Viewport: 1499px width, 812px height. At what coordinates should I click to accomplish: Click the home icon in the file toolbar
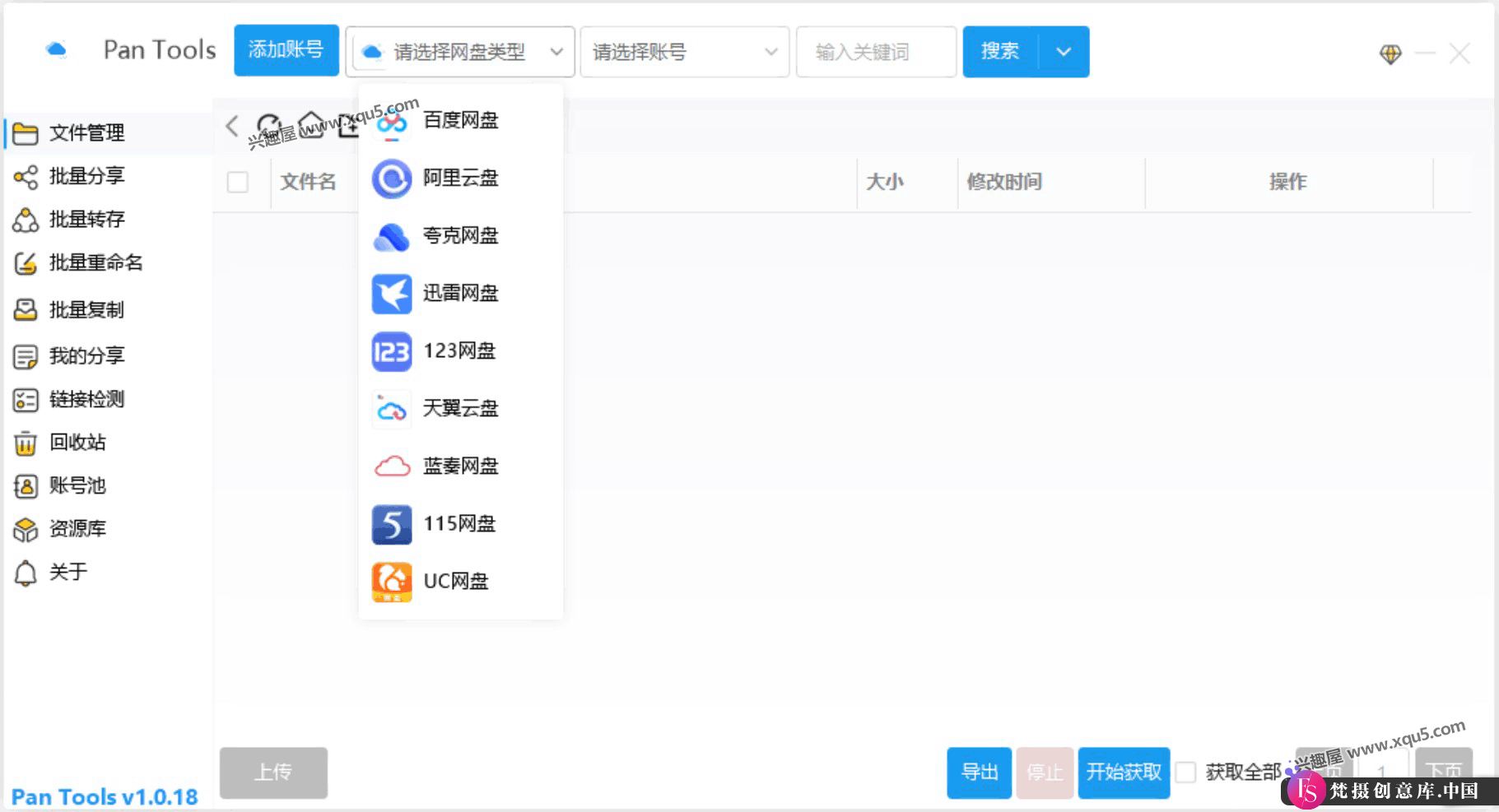click(311, 125)
